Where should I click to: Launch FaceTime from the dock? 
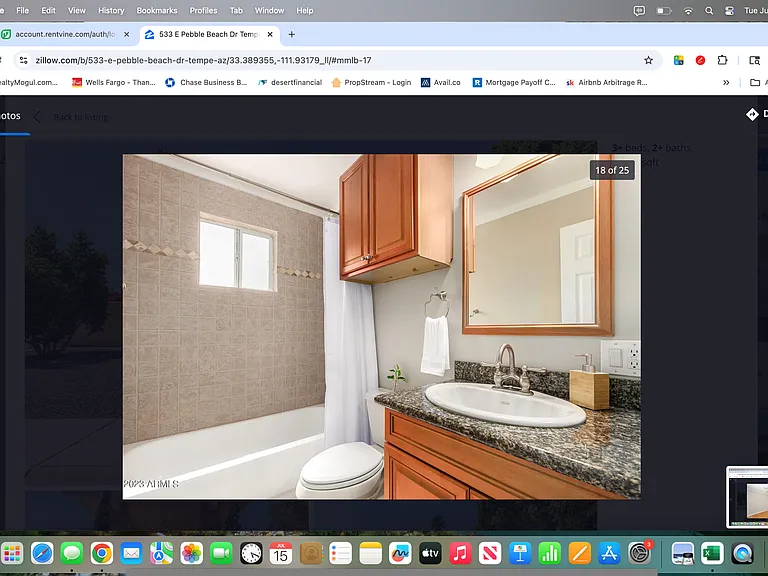(x=221, y=554)
